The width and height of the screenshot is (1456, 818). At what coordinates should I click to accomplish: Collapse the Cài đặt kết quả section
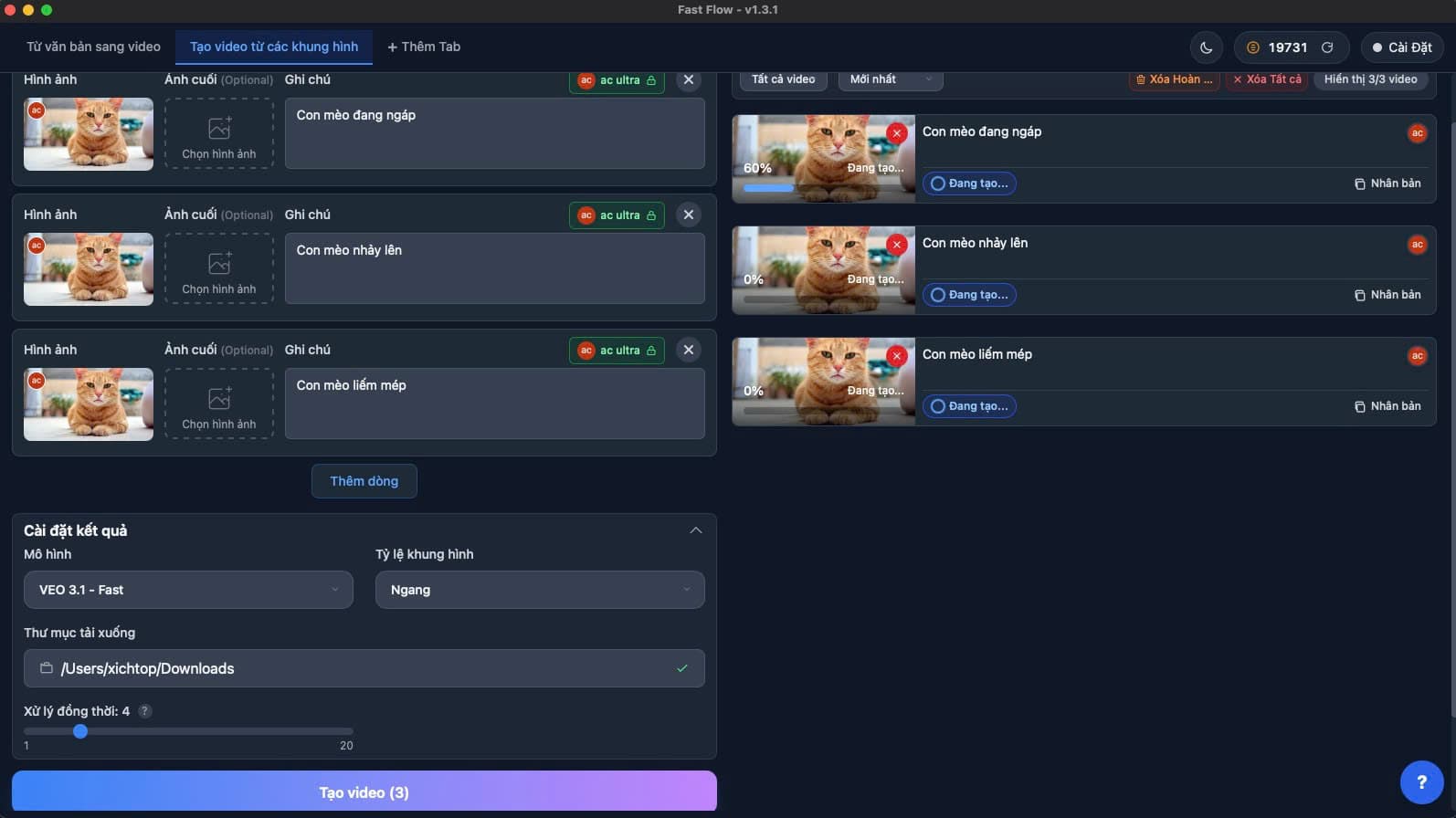pos(696,530)
